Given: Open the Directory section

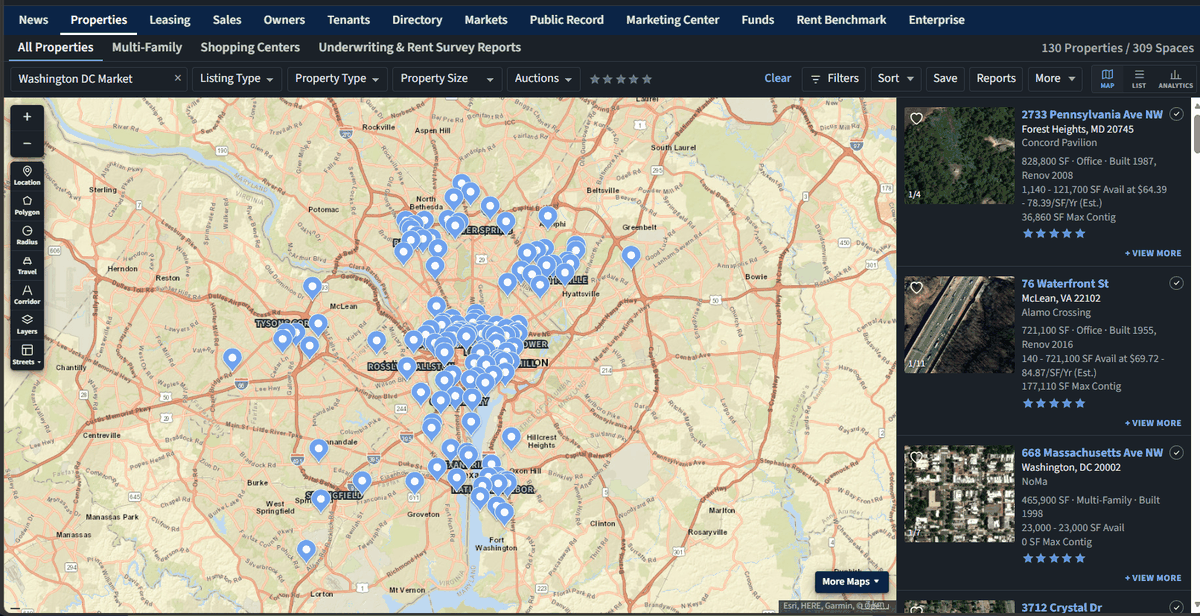Looking at the screenshot, I should pyautogui.click(x=417, y=20).
